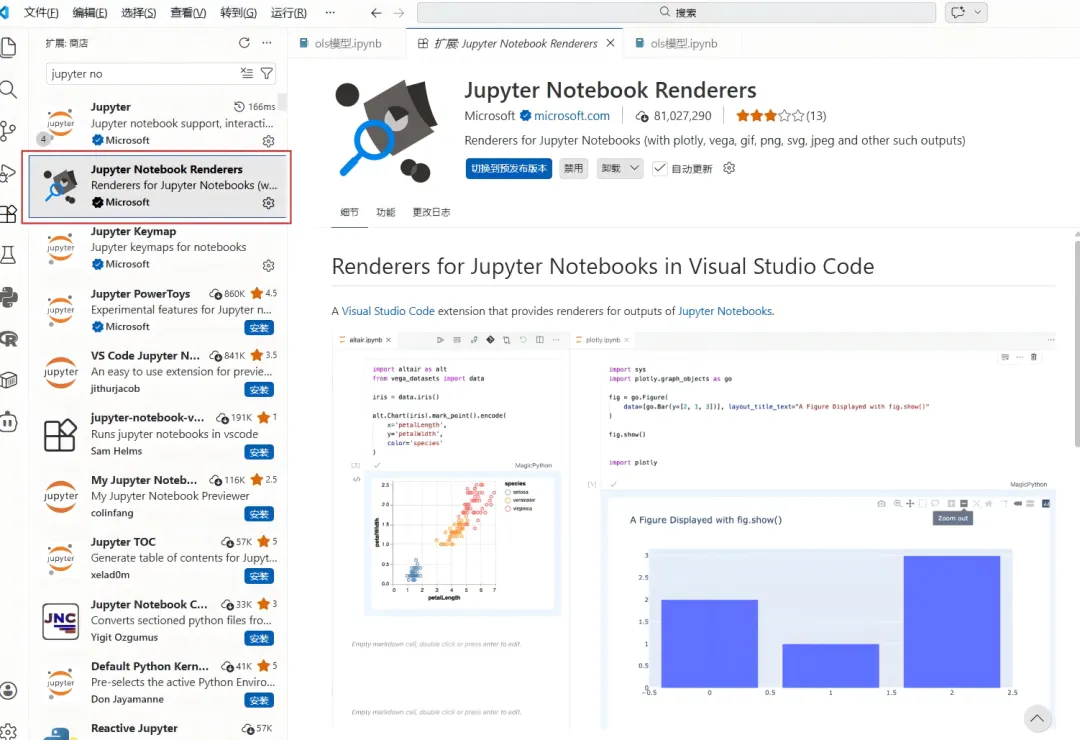Open the Selection menu

pyautogui.click(x=138, y=12)
